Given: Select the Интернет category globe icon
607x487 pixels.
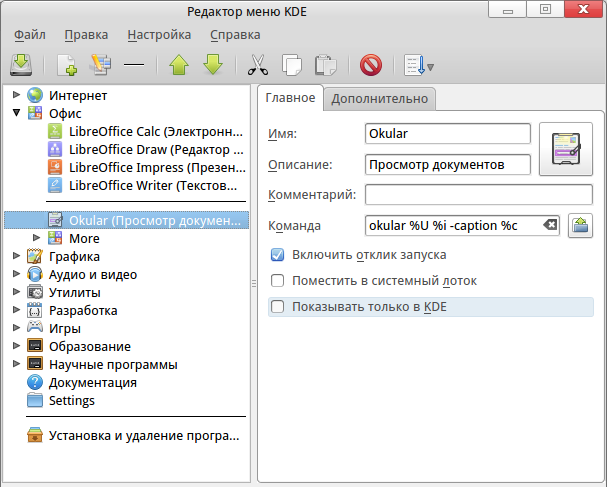Looking at the screenshot, I should point(35,95).
